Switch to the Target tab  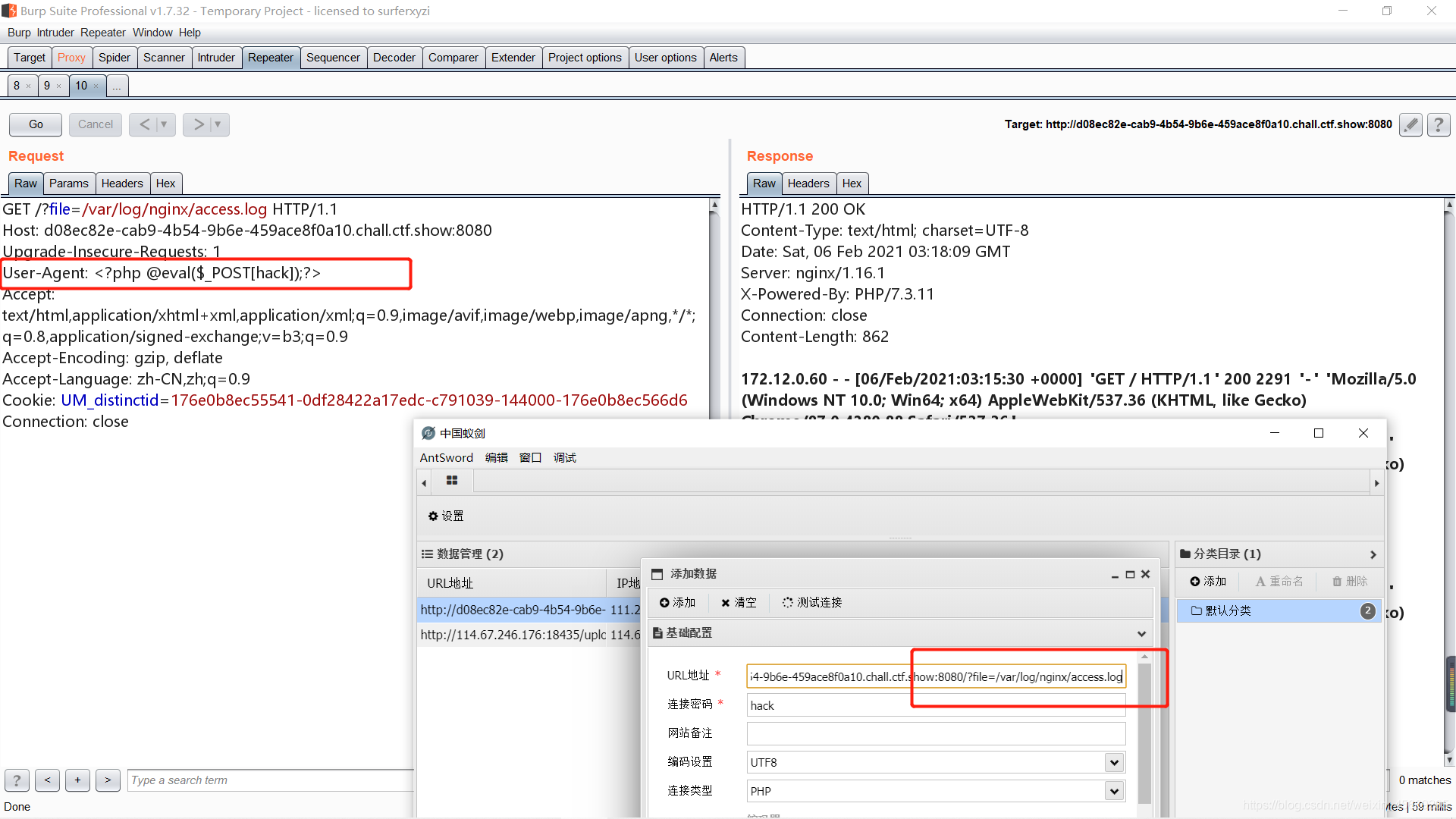pyautogui.click(x=30, y=58)
